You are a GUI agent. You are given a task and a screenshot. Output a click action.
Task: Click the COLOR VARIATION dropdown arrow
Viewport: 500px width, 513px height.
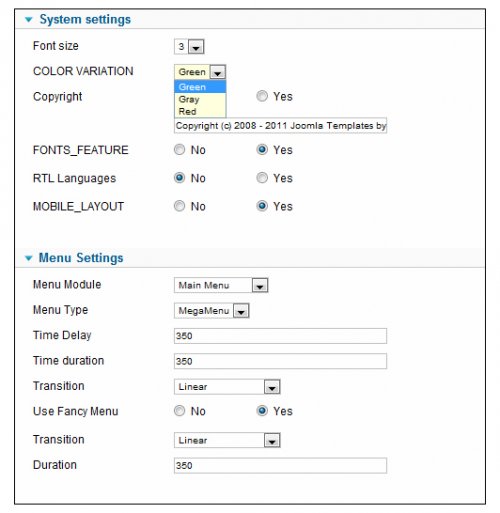pos(218,72)
